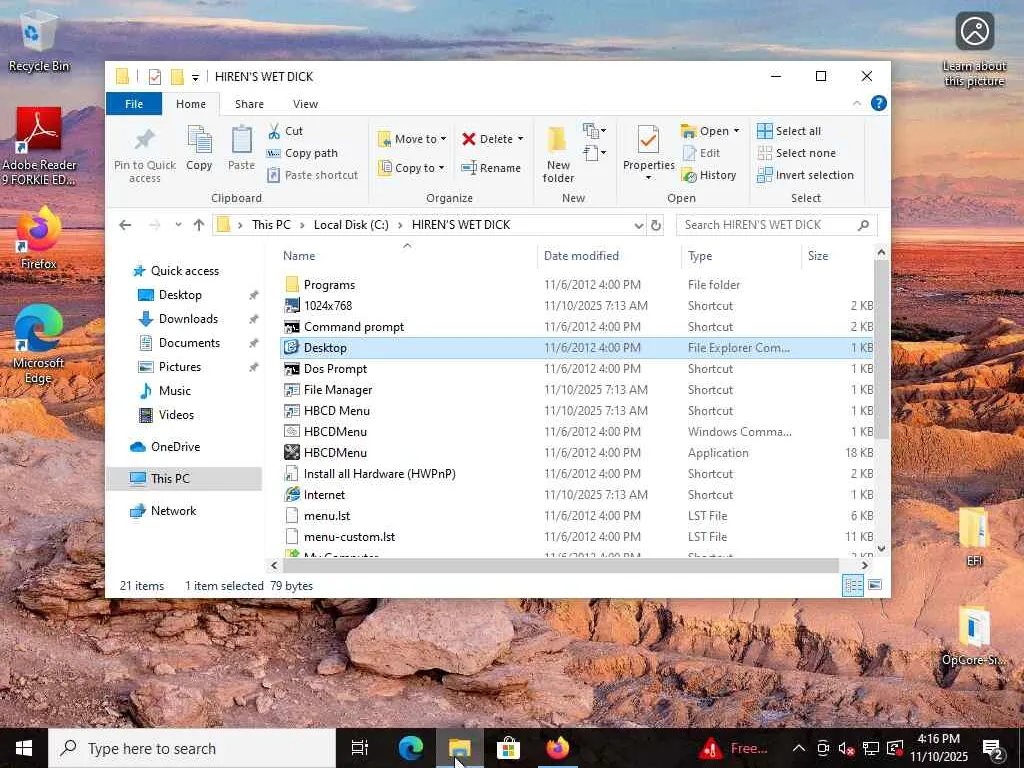Sort by Date modified column header
Image resolution: width=1024 pixels, height=768 pixels.
pos(581,256)
